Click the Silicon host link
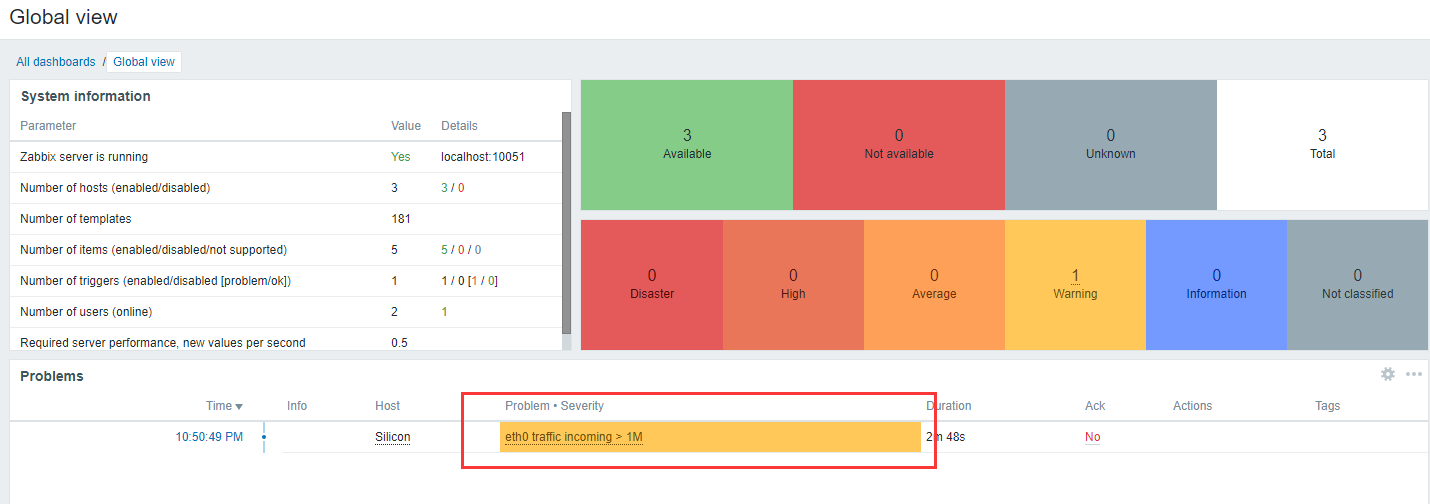This screenshot has height=504, width=1430. coord(392,437)
